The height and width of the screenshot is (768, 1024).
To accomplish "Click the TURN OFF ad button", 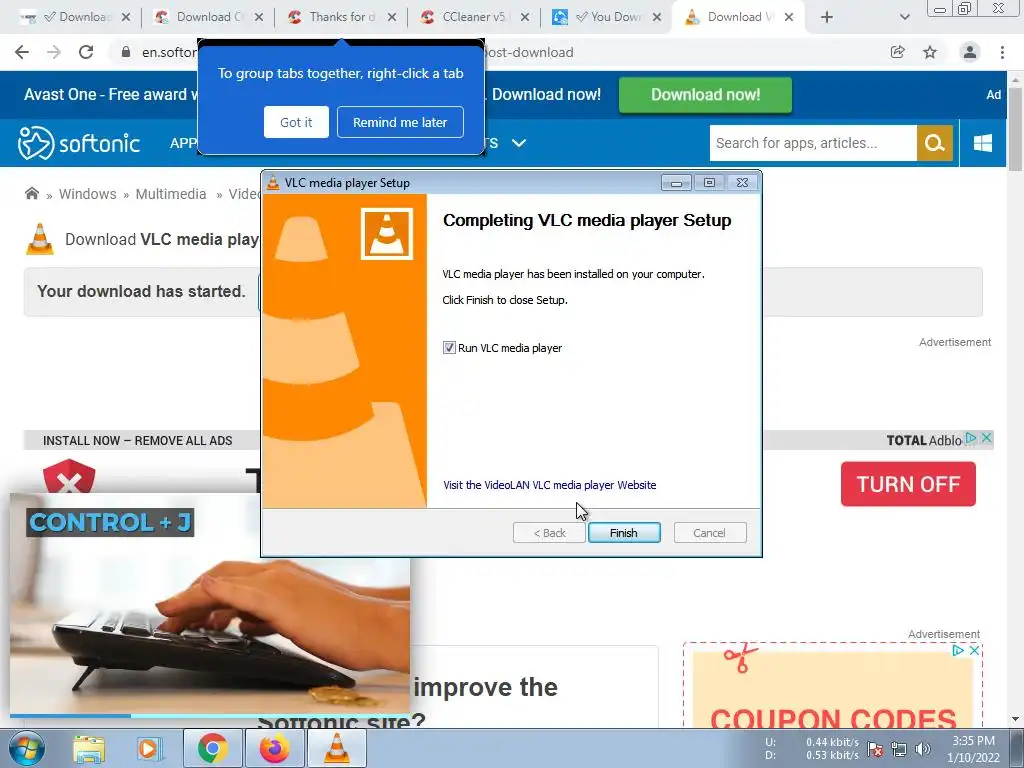I will pyautogui.click(x=908, y=484).
